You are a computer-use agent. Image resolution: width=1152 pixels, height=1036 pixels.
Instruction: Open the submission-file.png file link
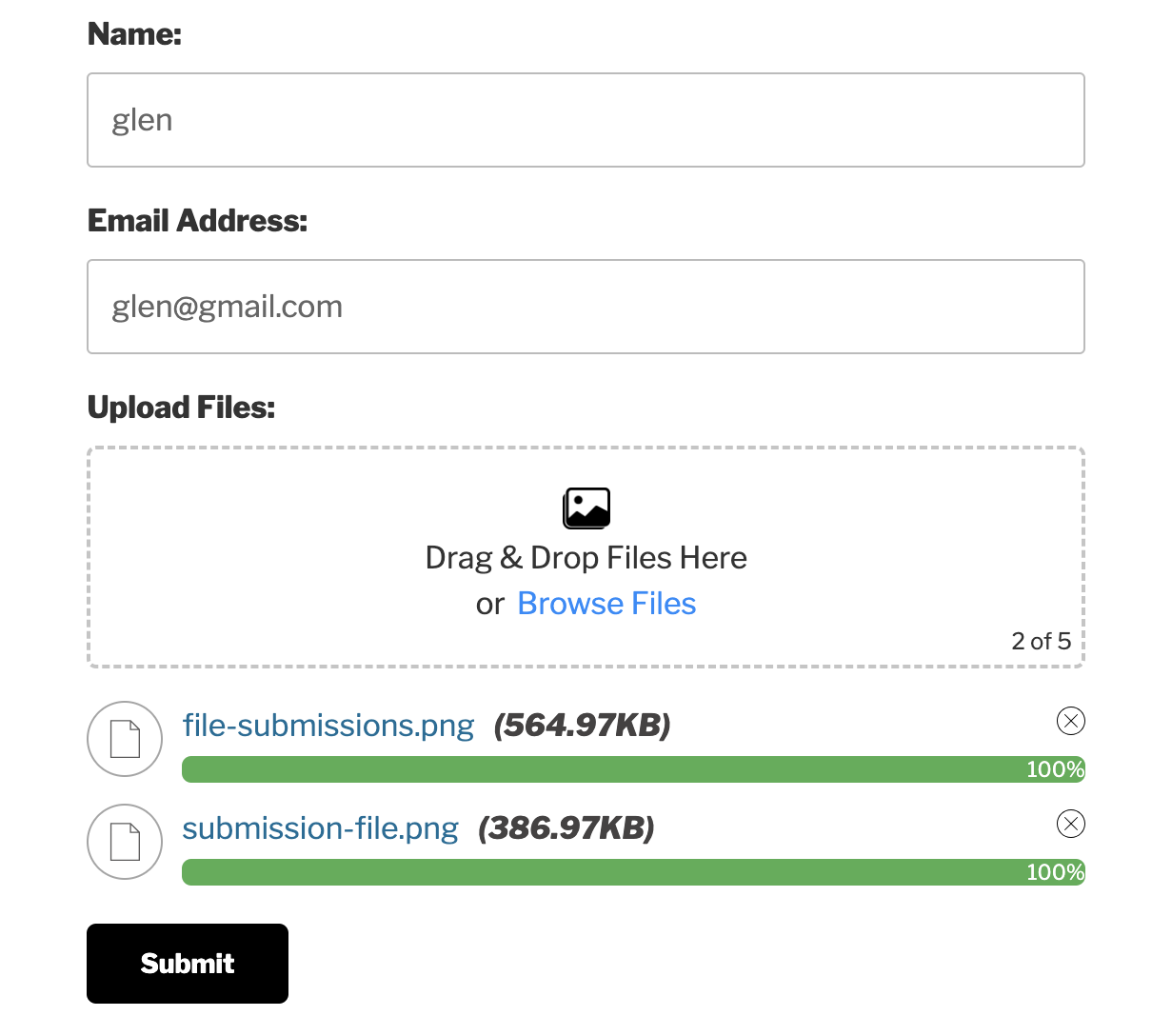coord(320,828)
